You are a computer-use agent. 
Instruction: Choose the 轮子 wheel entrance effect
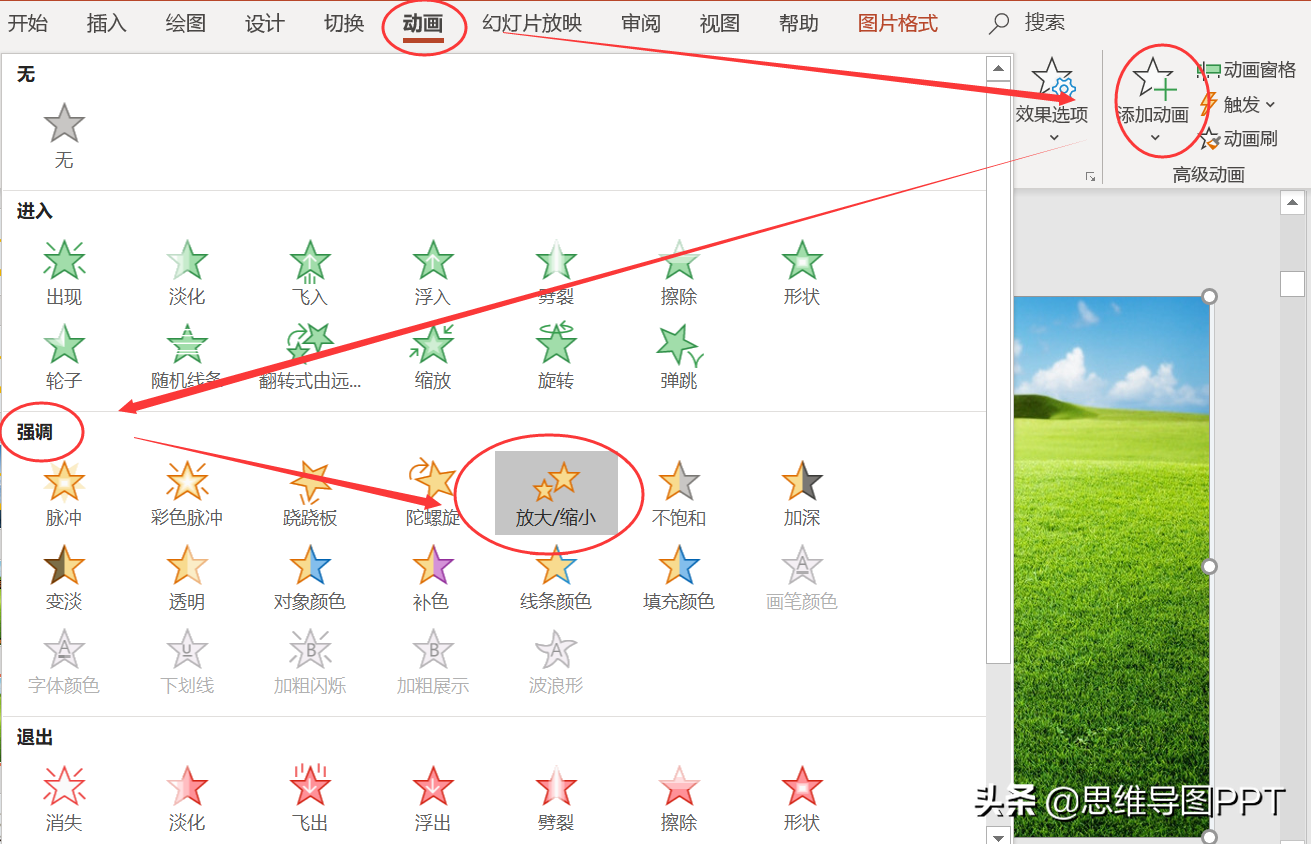coord(64,357)
